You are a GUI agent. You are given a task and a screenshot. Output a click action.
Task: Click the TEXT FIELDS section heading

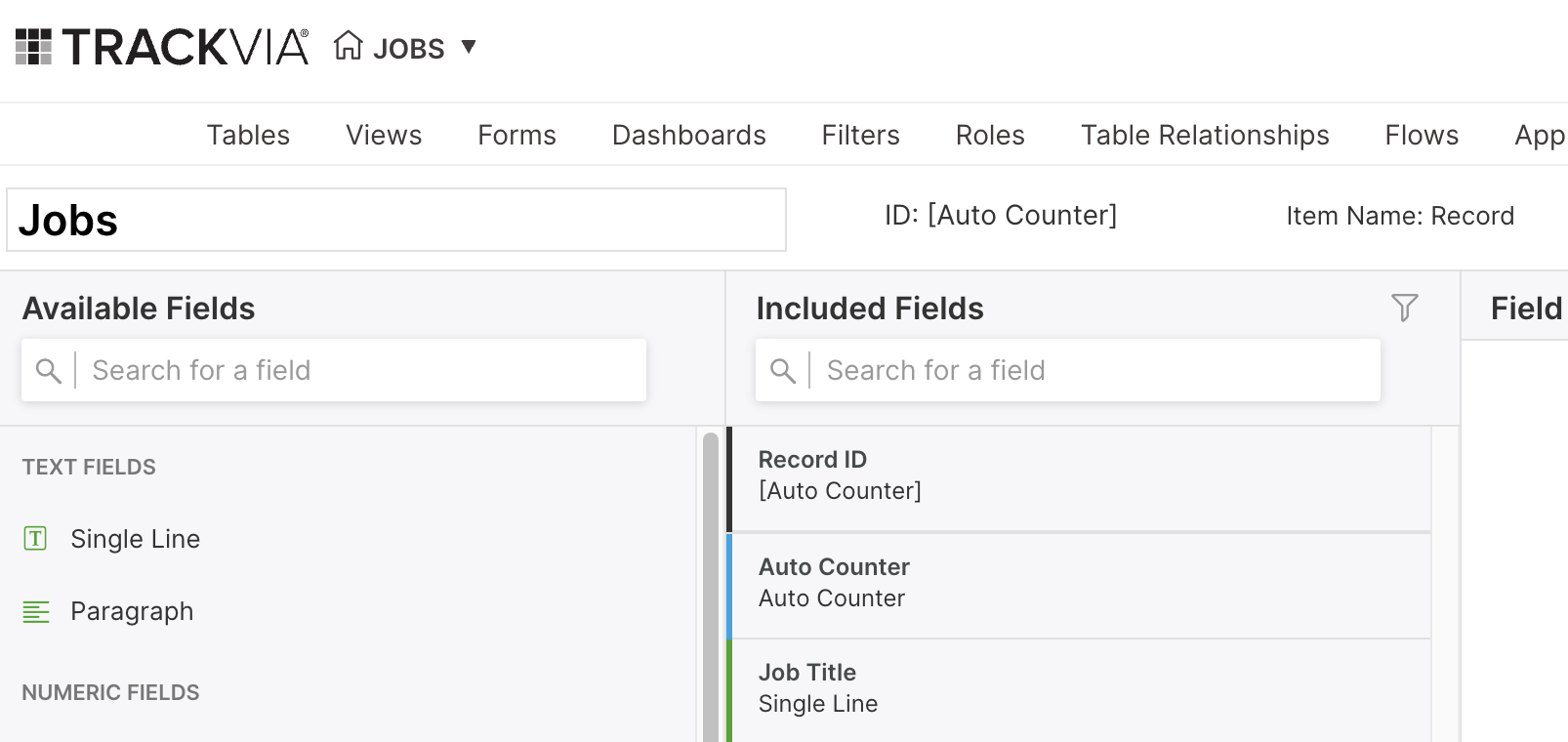point(89,467)
